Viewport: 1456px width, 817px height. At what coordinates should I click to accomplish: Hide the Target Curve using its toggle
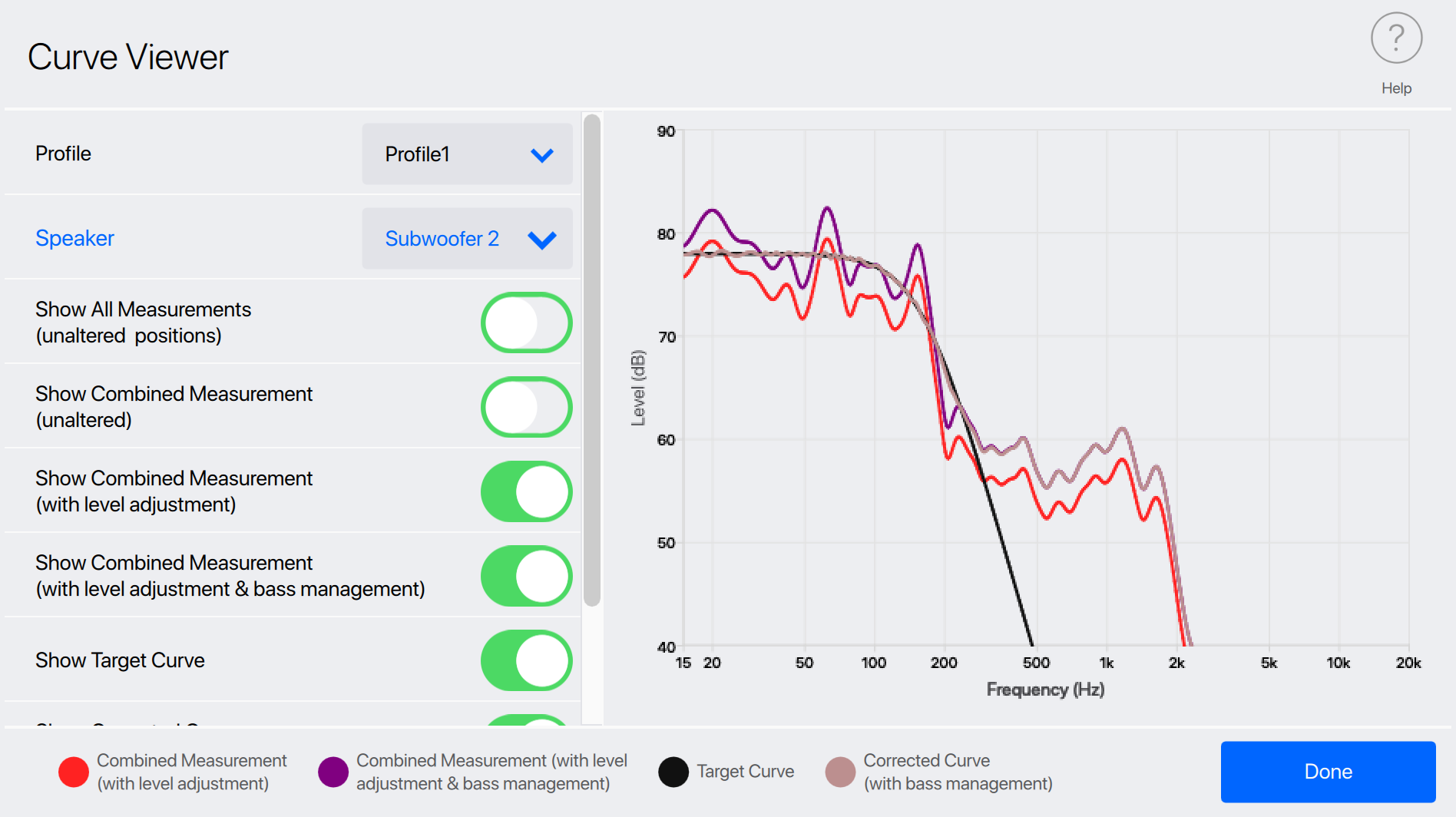[x=526, y=660]
